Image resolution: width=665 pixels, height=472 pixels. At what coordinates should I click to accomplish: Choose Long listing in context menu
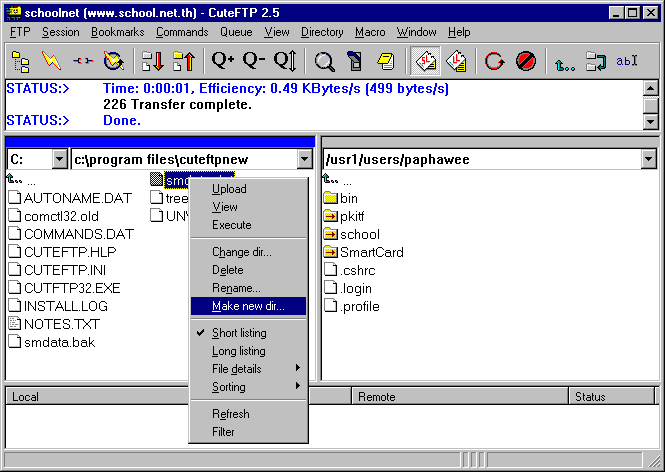248,351
